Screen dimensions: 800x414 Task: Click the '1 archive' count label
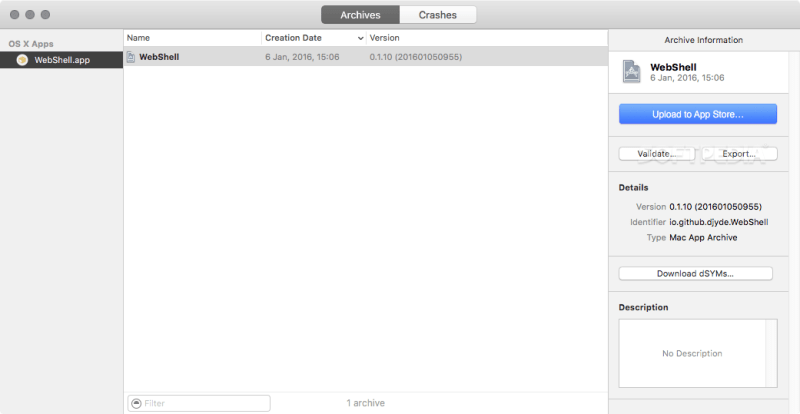(x=365, y=403)
